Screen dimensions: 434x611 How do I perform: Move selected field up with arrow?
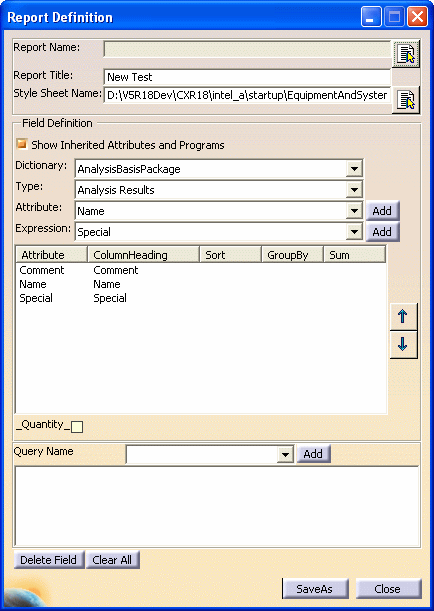[403, 316]
